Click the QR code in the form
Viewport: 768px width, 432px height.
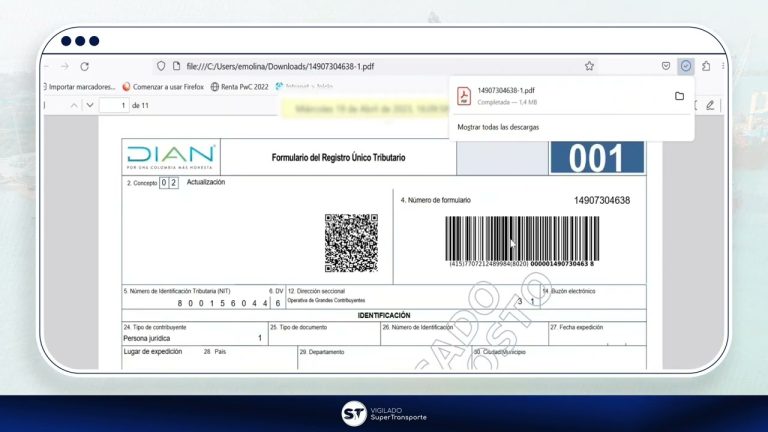tap(351, 241)
